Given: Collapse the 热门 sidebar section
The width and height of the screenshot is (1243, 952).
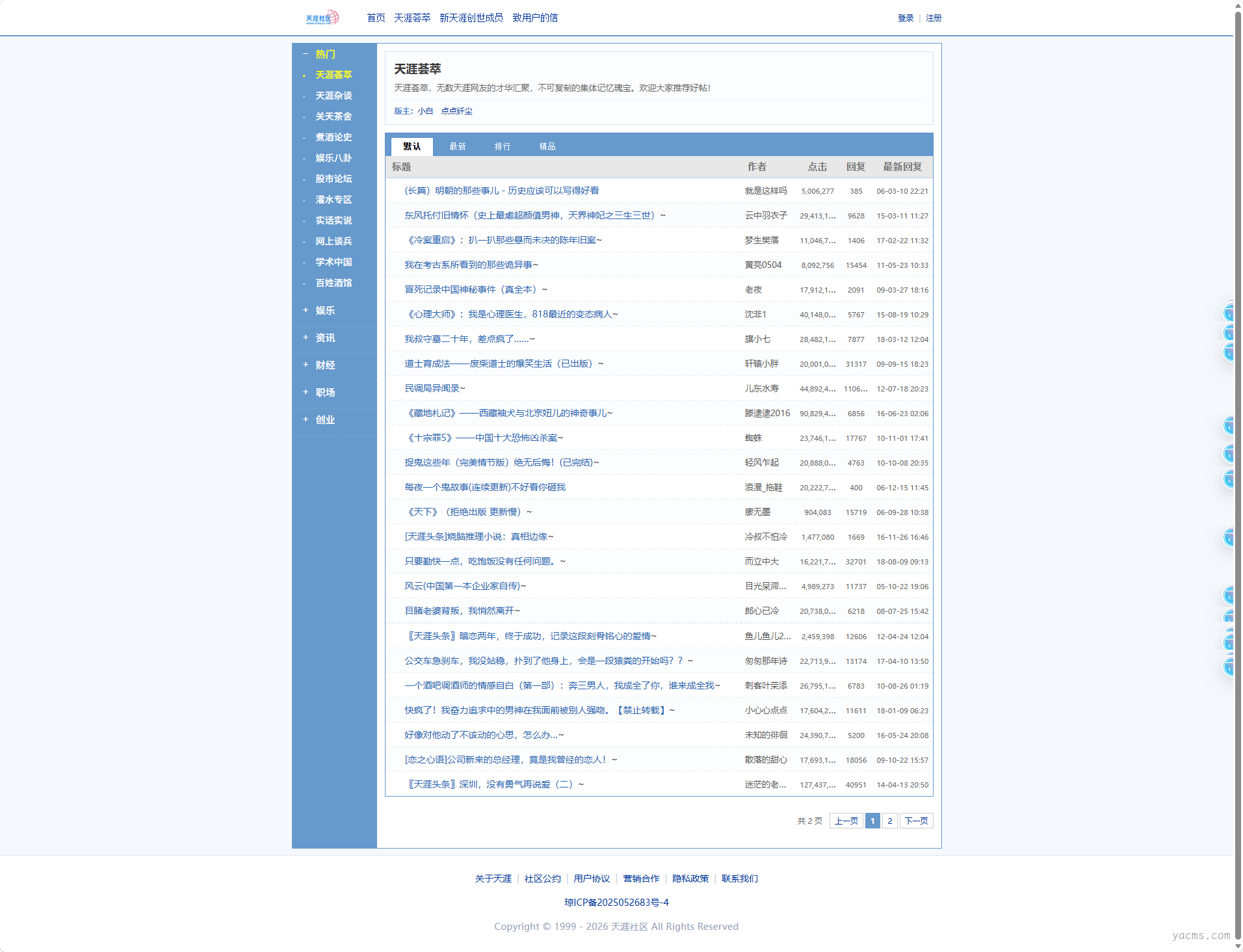Looking at the screenshot, I should tap(306, 54).
